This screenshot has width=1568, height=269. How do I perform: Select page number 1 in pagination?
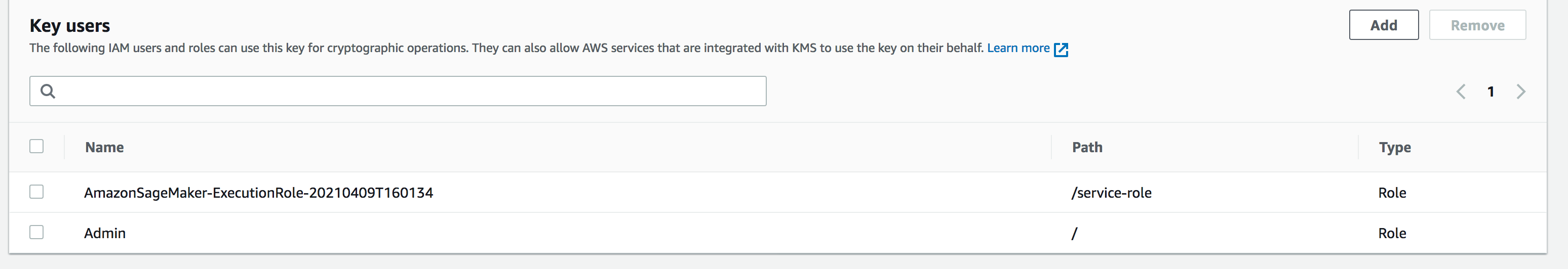coord(1491,92)
